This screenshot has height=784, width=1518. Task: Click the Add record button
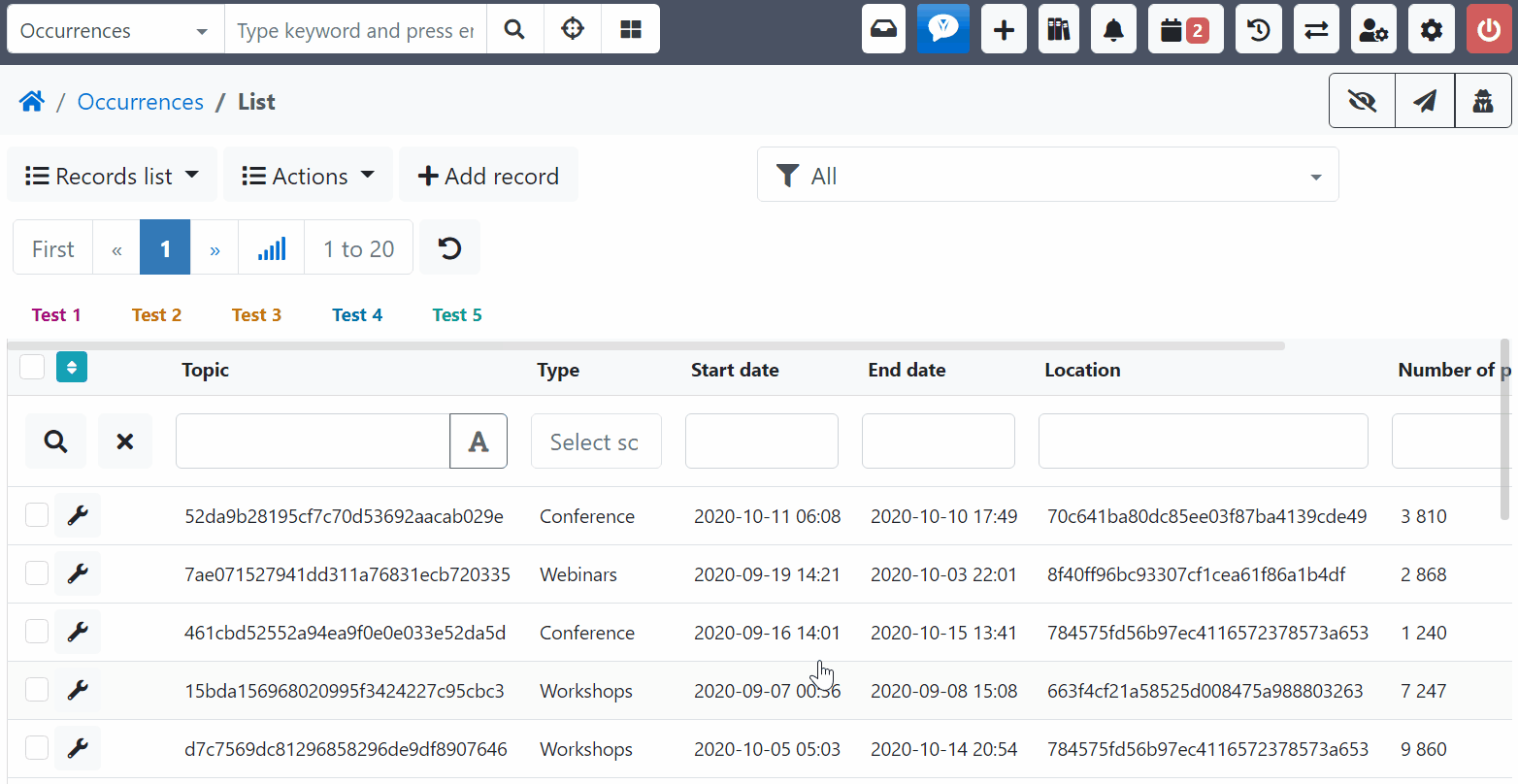(488, 176)
